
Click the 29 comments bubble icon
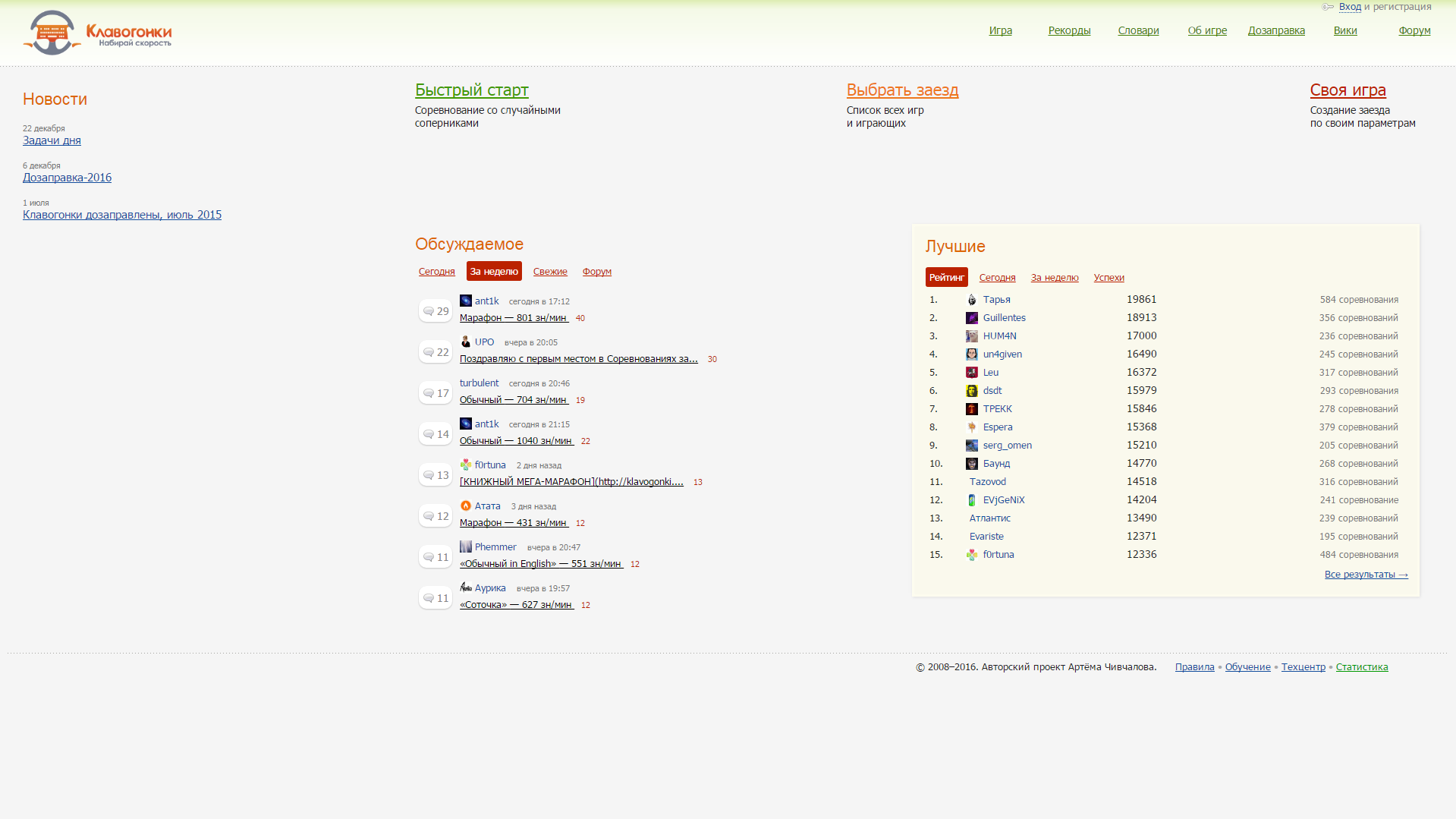coord(429,311)
